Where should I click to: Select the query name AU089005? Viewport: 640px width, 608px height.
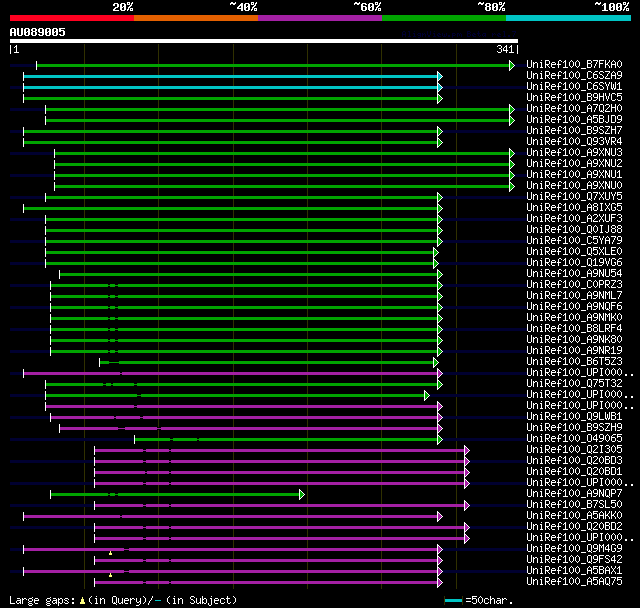click(x=38, y=32)
